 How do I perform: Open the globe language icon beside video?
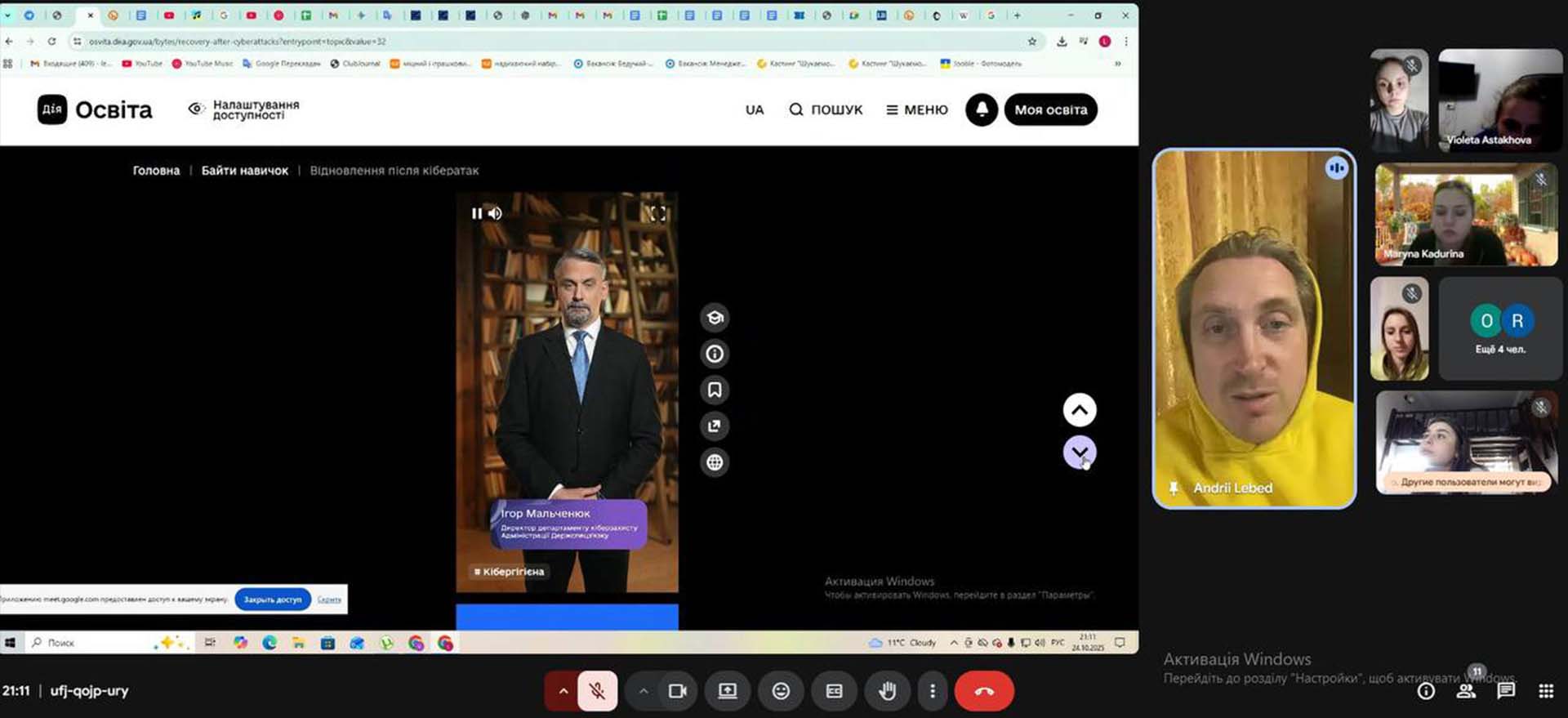(715, 462)
